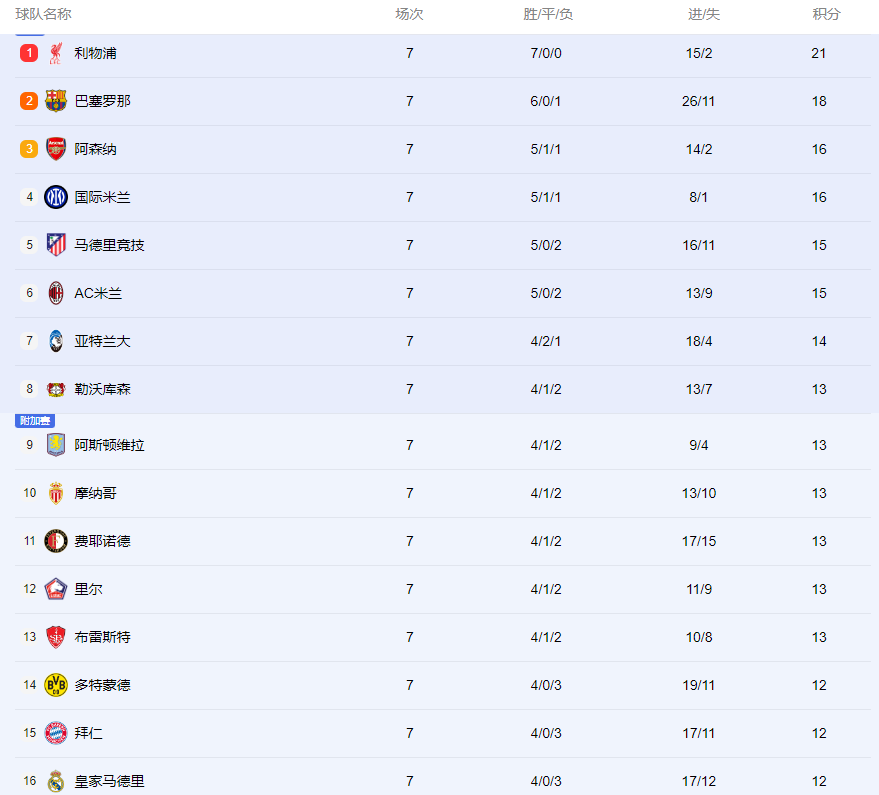Click the AC Milan crest icon

(55, 293)
